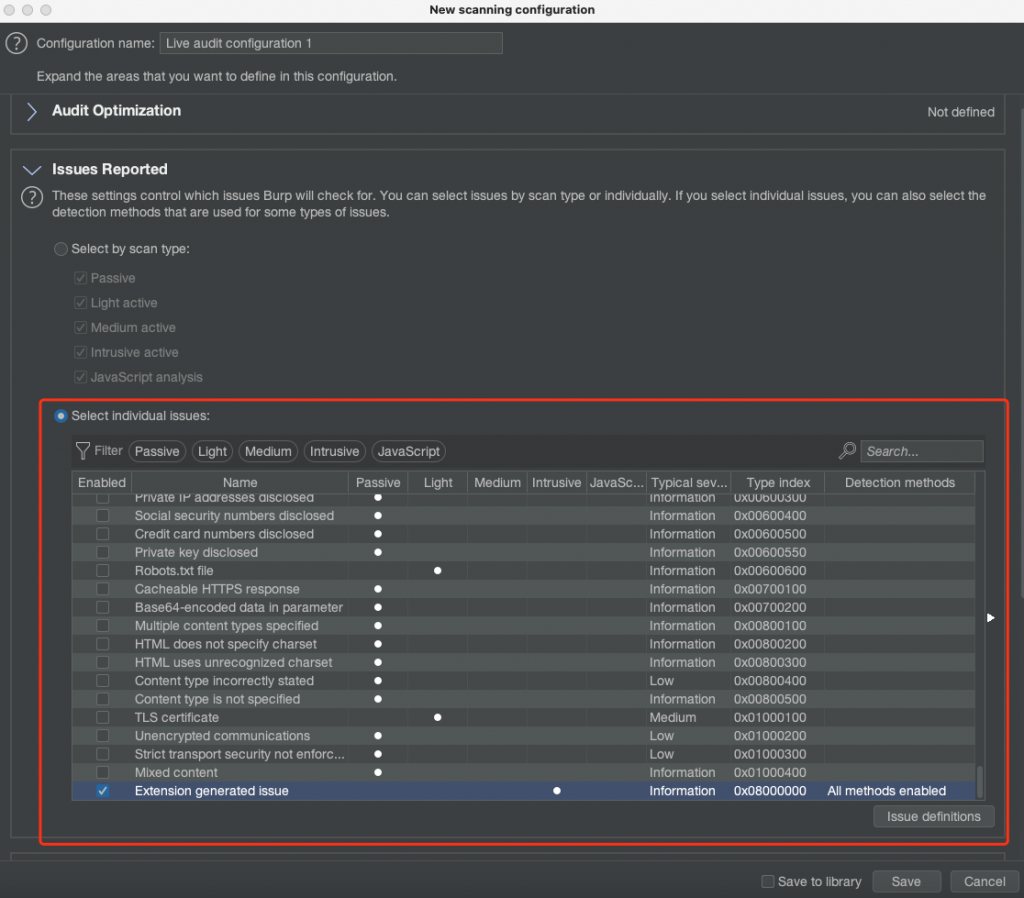The image size is (1024, 898).
Task: Sort by the Medium column header
Action: 497,483
